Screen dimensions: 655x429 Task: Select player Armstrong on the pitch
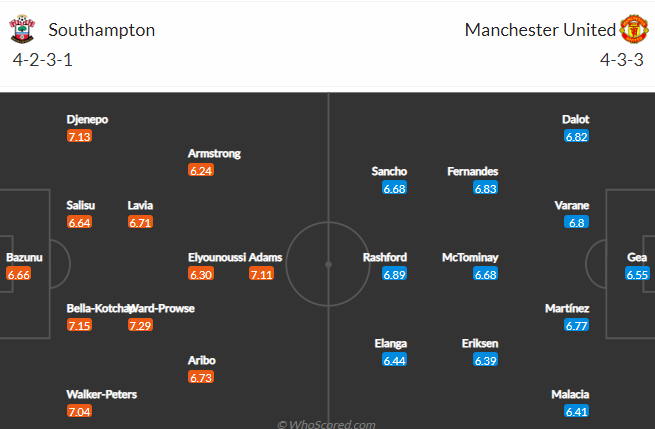(x=214, y=154)
